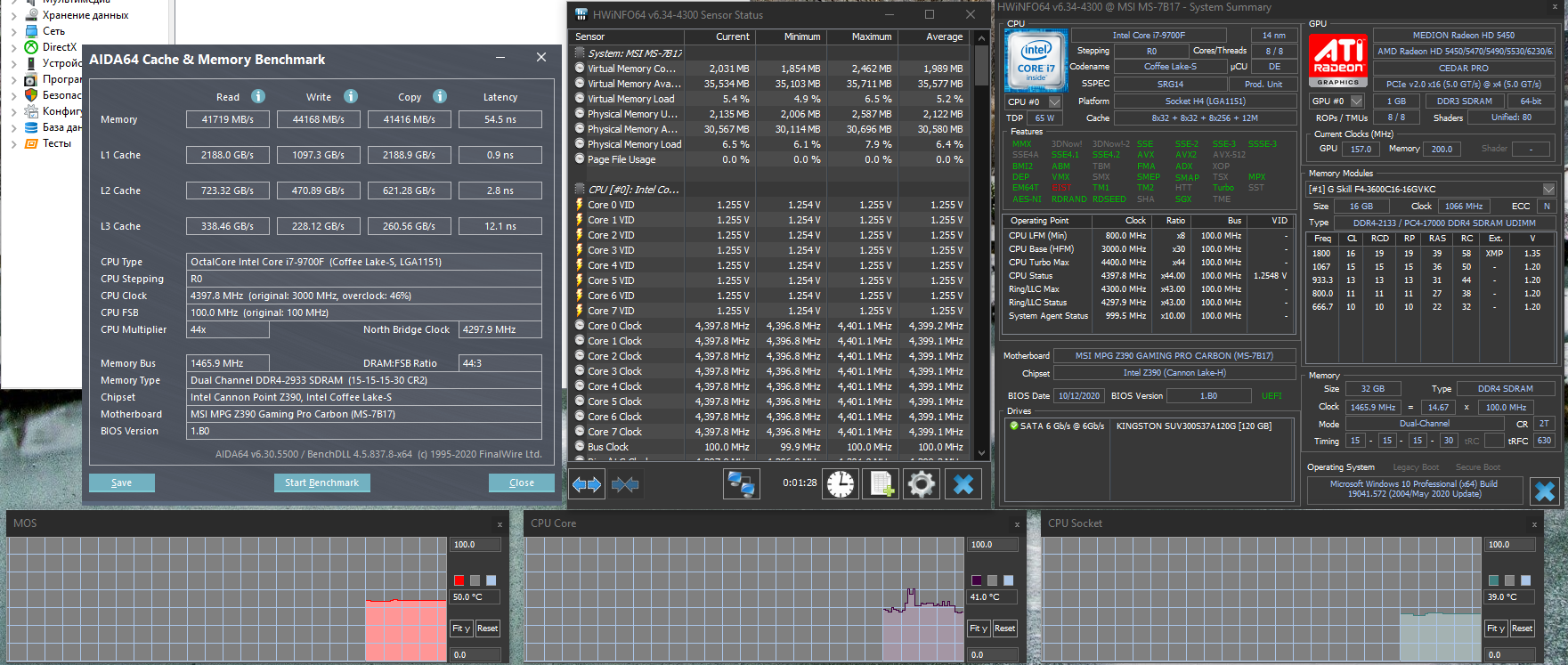Click the Copy info icon in AIDA64
The height and width of the screenshot is (665, 1568).
coord(440,96)
